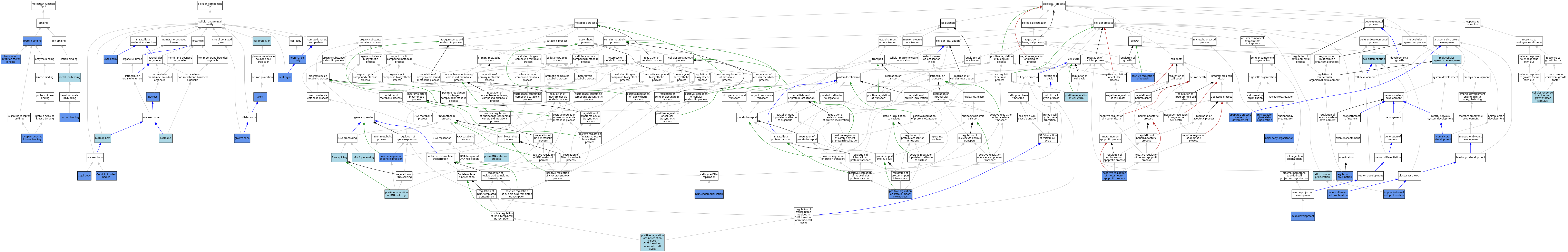The height and width of the screenshot is (252, 1568).
Task: Select 'receptor tyrosine kinase binding' node
Action: point(32,138)
